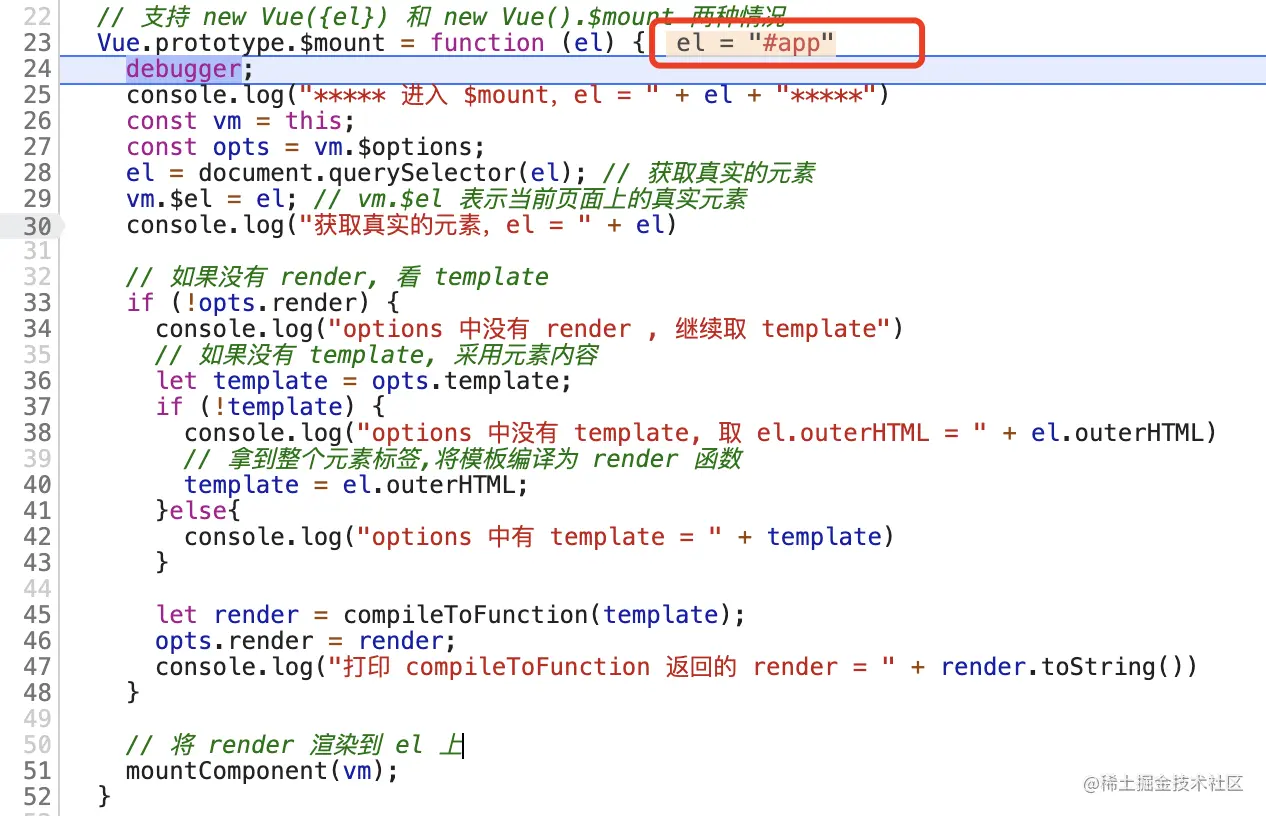Click line number 37 in the gutter
Viewport: 1266px width, 816px height.
(x=37, y=407)
